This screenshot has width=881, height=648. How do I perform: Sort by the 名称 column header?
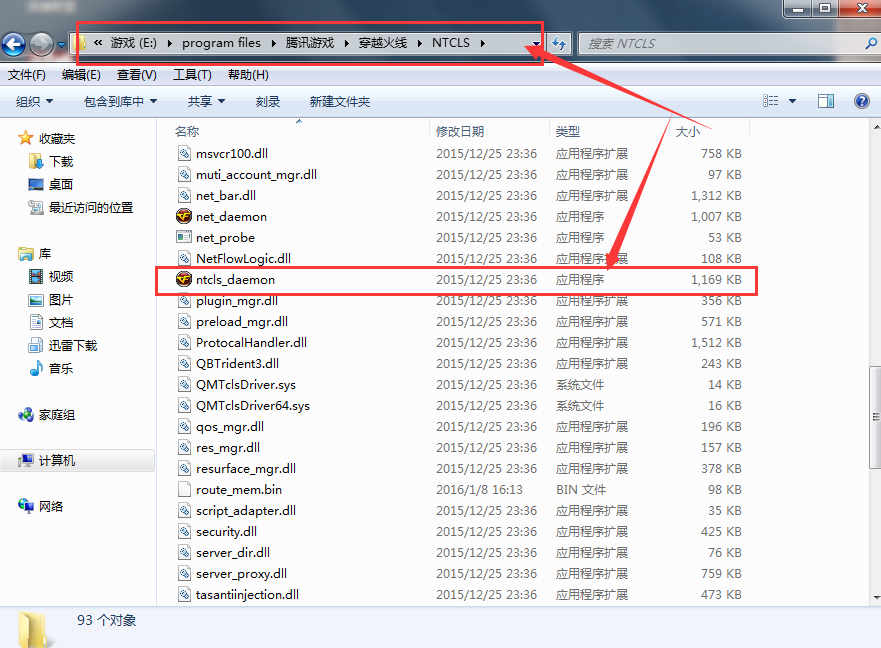pos(187,132)
